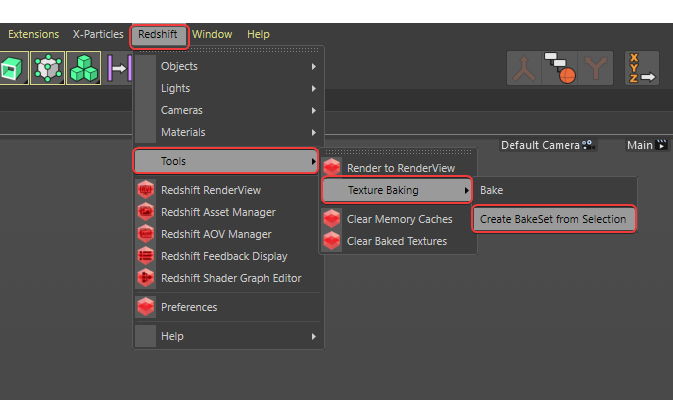
Task: Expand the Help submenu in Redshift menu
Action: [x=227, y=336]
